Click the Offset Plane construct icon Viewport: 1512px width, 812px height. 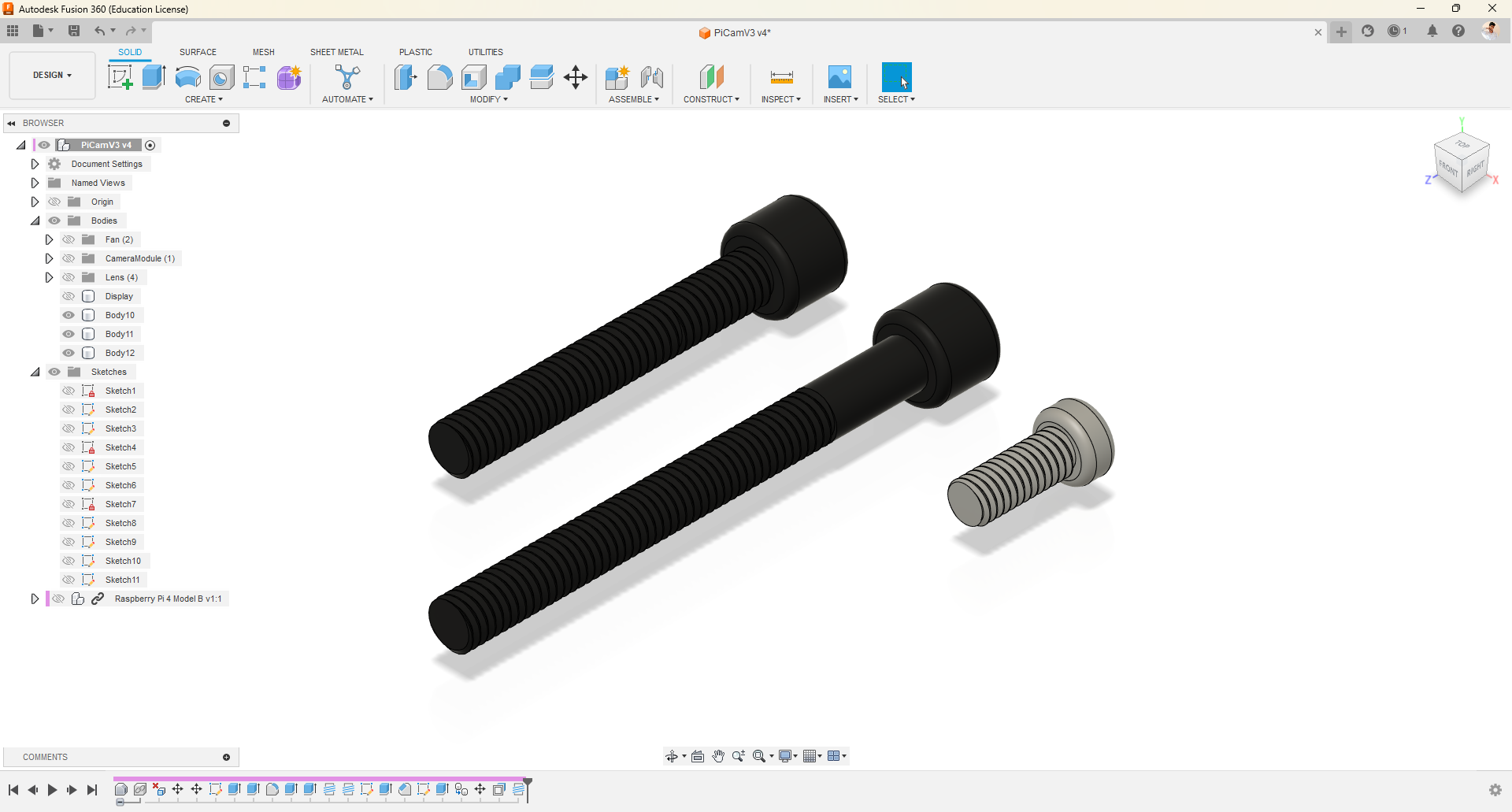(711, 77)
